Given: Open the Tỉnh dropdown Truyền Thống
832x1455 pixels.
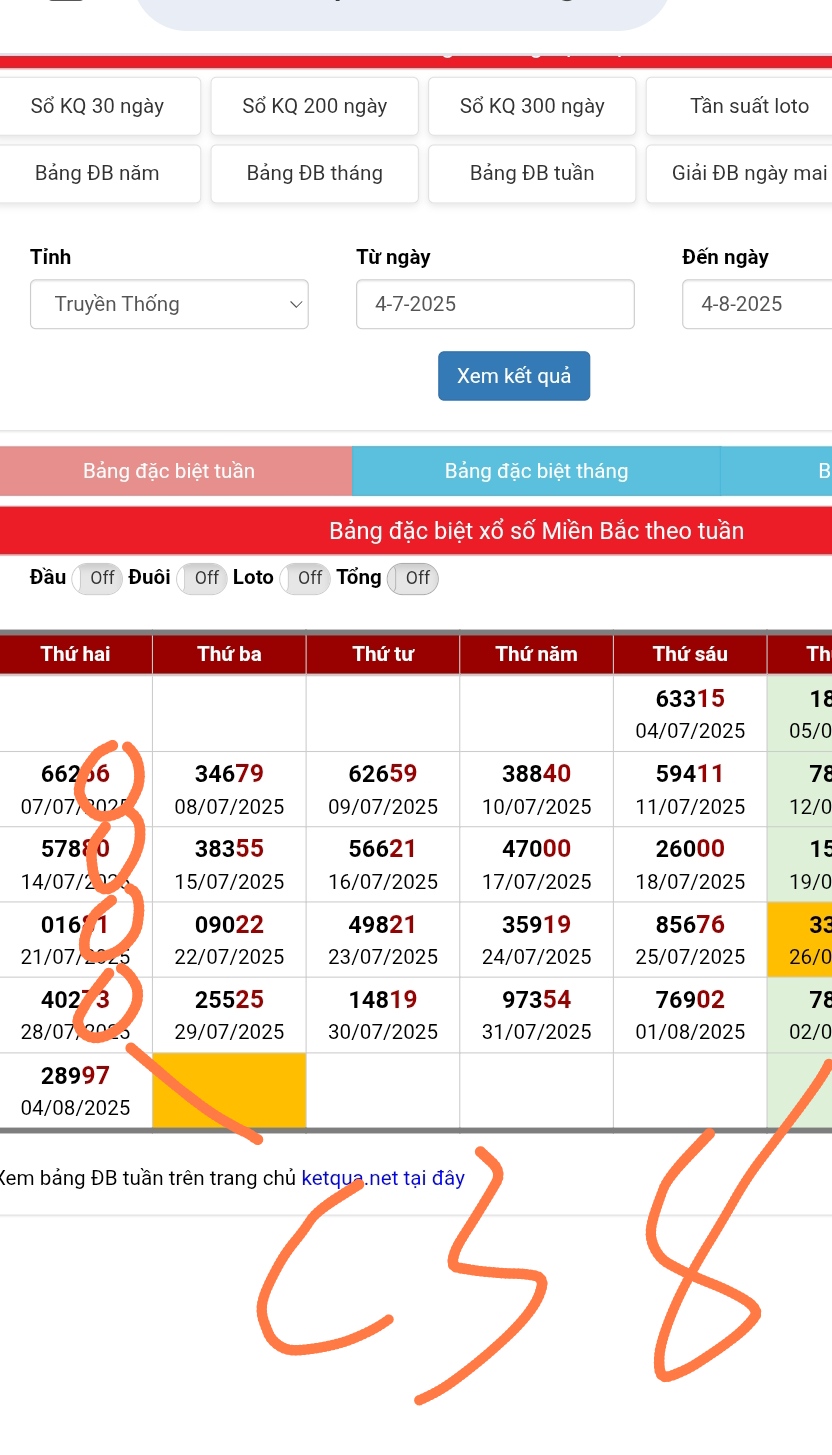Looking at the screenshot, I should [169, 304].
